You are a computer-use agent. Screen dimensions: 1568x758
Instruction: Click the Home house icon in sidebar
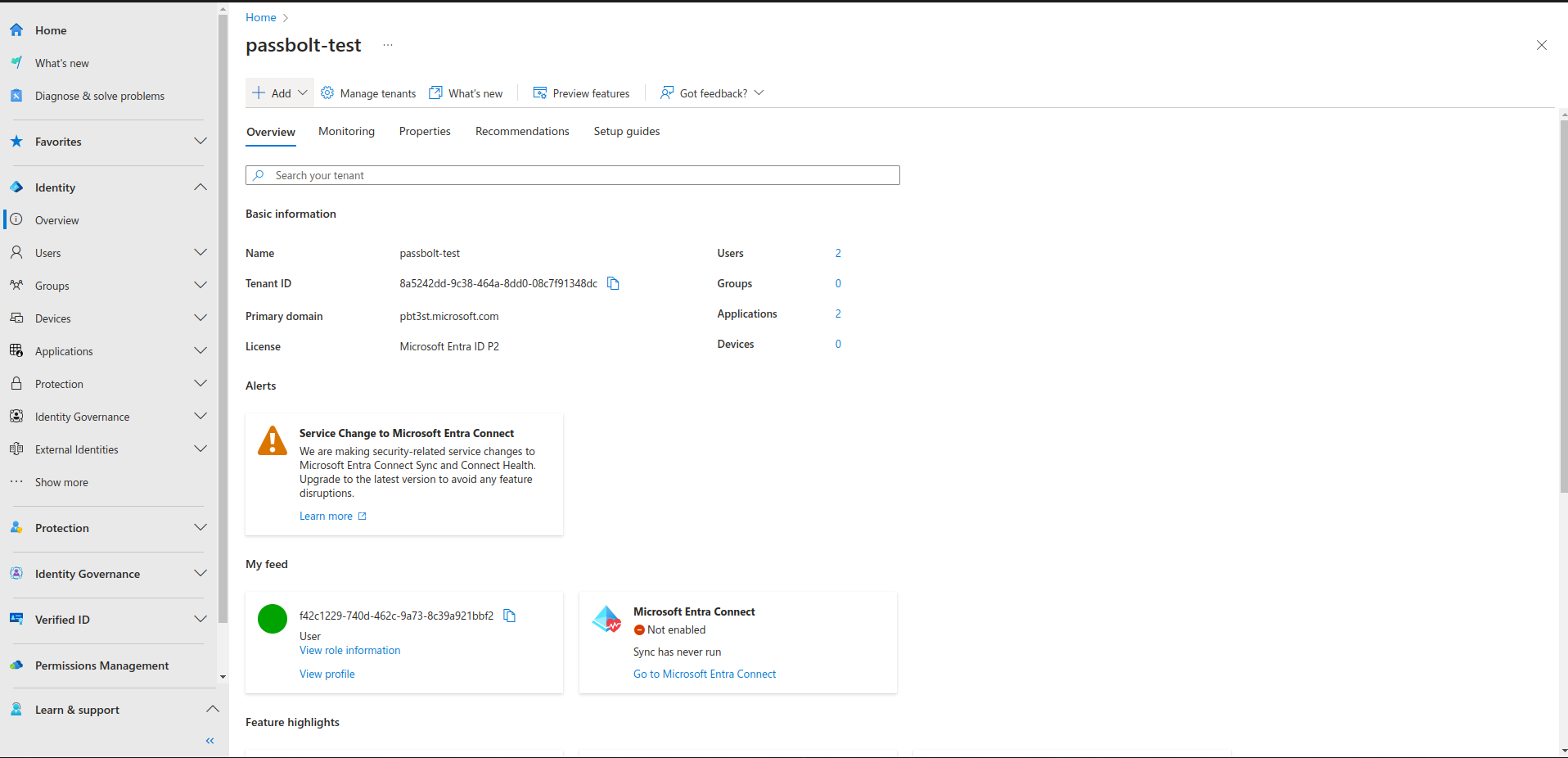click(x=16, y=30)
